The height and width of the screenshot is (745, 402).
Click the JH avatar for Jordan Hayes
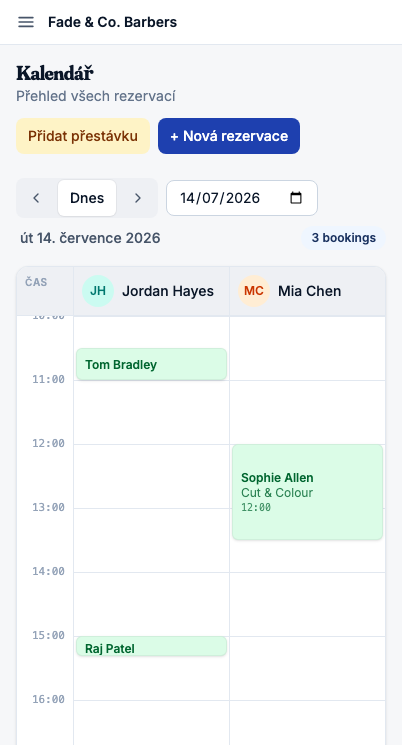coord(98,291)
